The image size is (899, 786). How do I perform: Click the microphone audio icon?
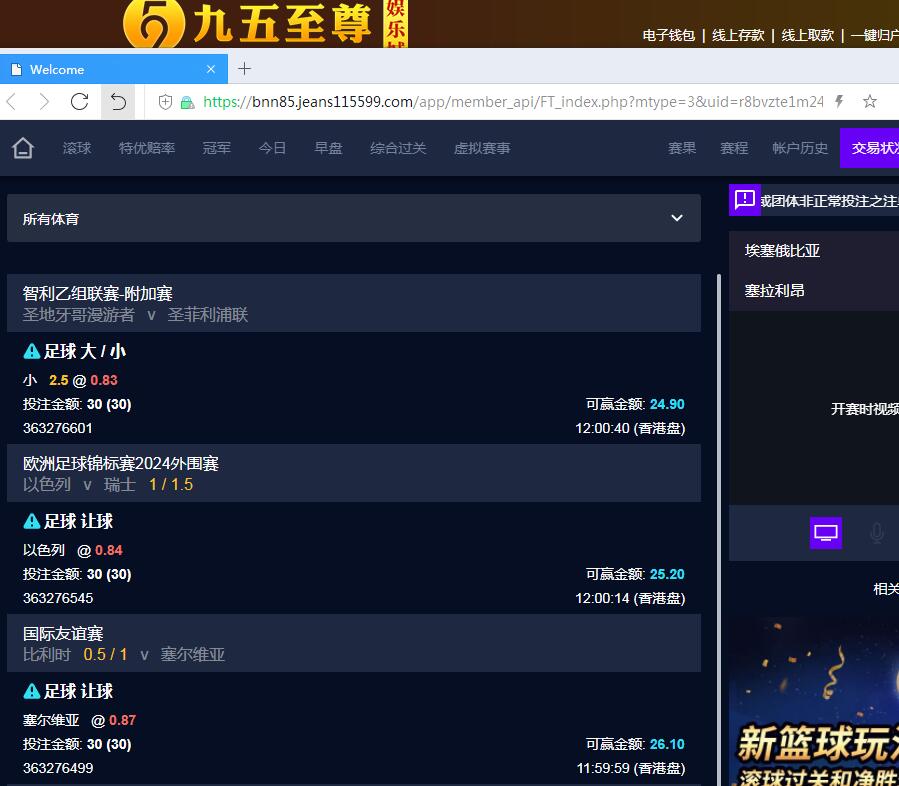click(877, 533)
